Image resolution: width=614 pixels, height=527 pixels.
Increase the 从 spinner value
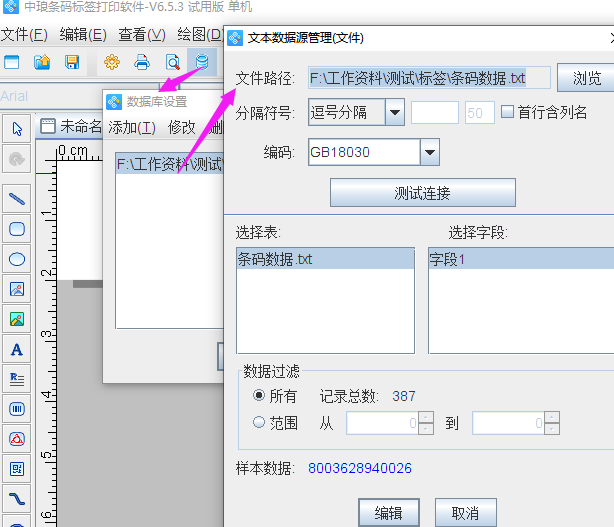pyautogui.click(x=426, y=417)
